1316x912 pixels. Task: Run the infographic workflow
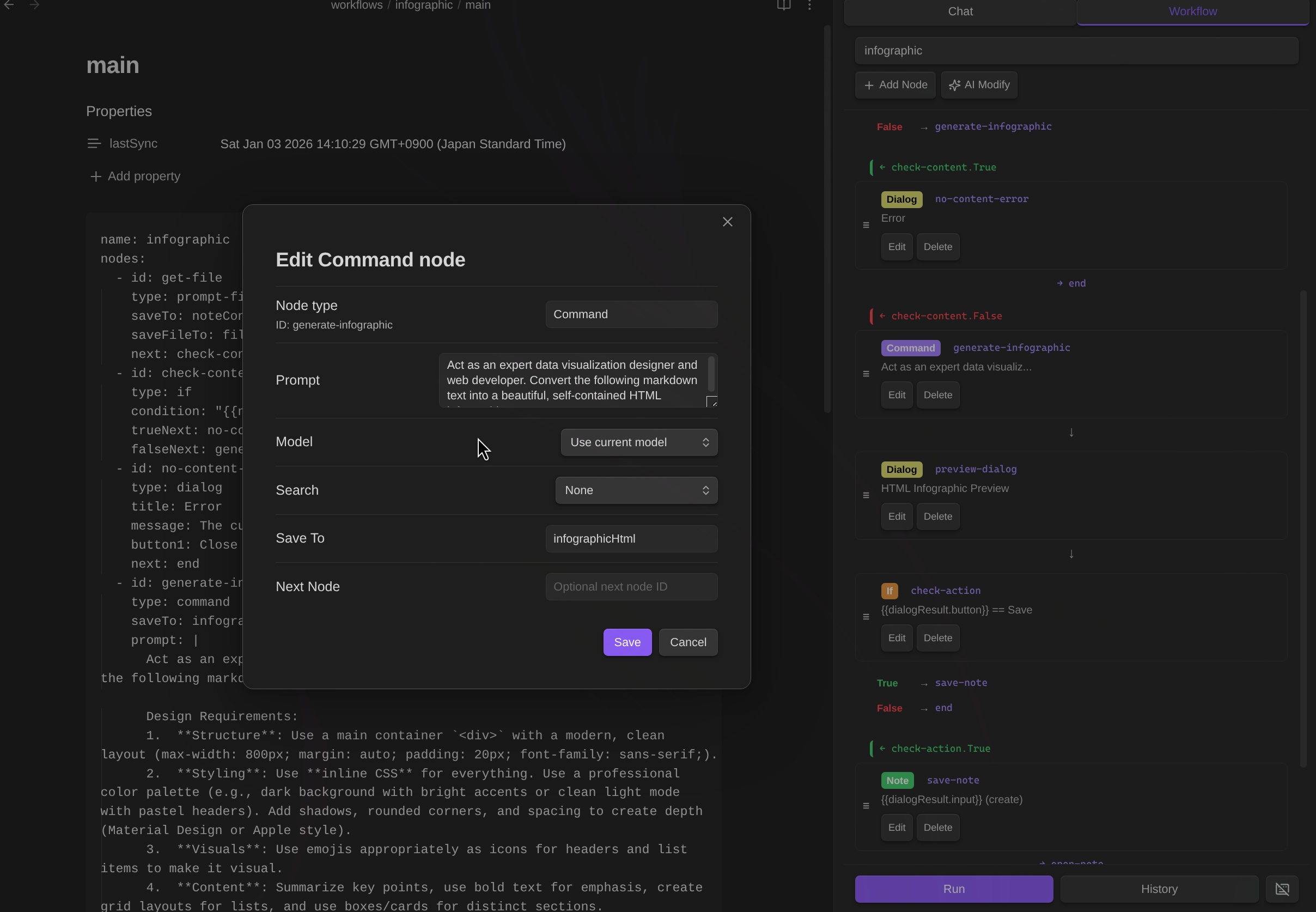pyautogui.click(x=953, y=889)
